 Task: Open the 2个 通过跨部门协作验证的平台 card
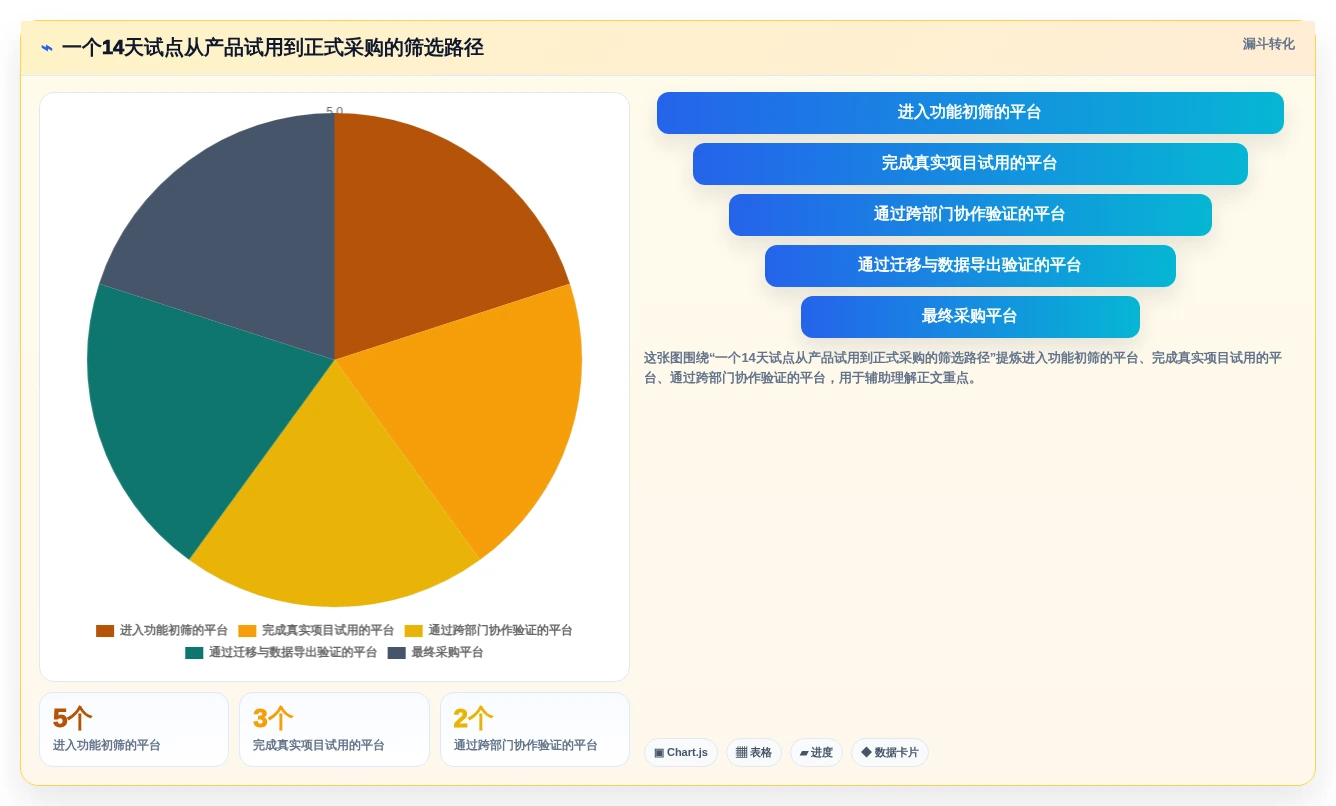(x=535, y=730)
